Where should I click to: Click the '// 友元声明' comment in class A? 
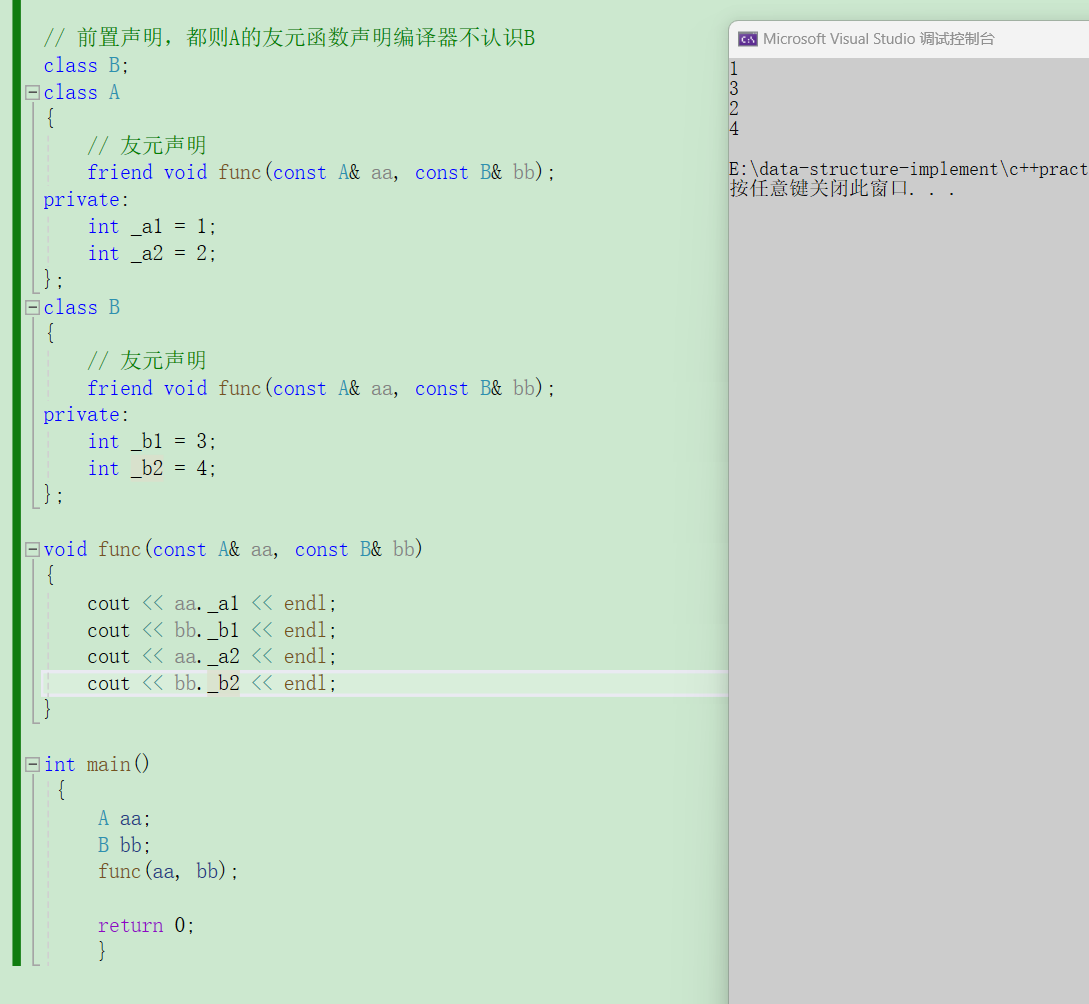click(147, 146)
